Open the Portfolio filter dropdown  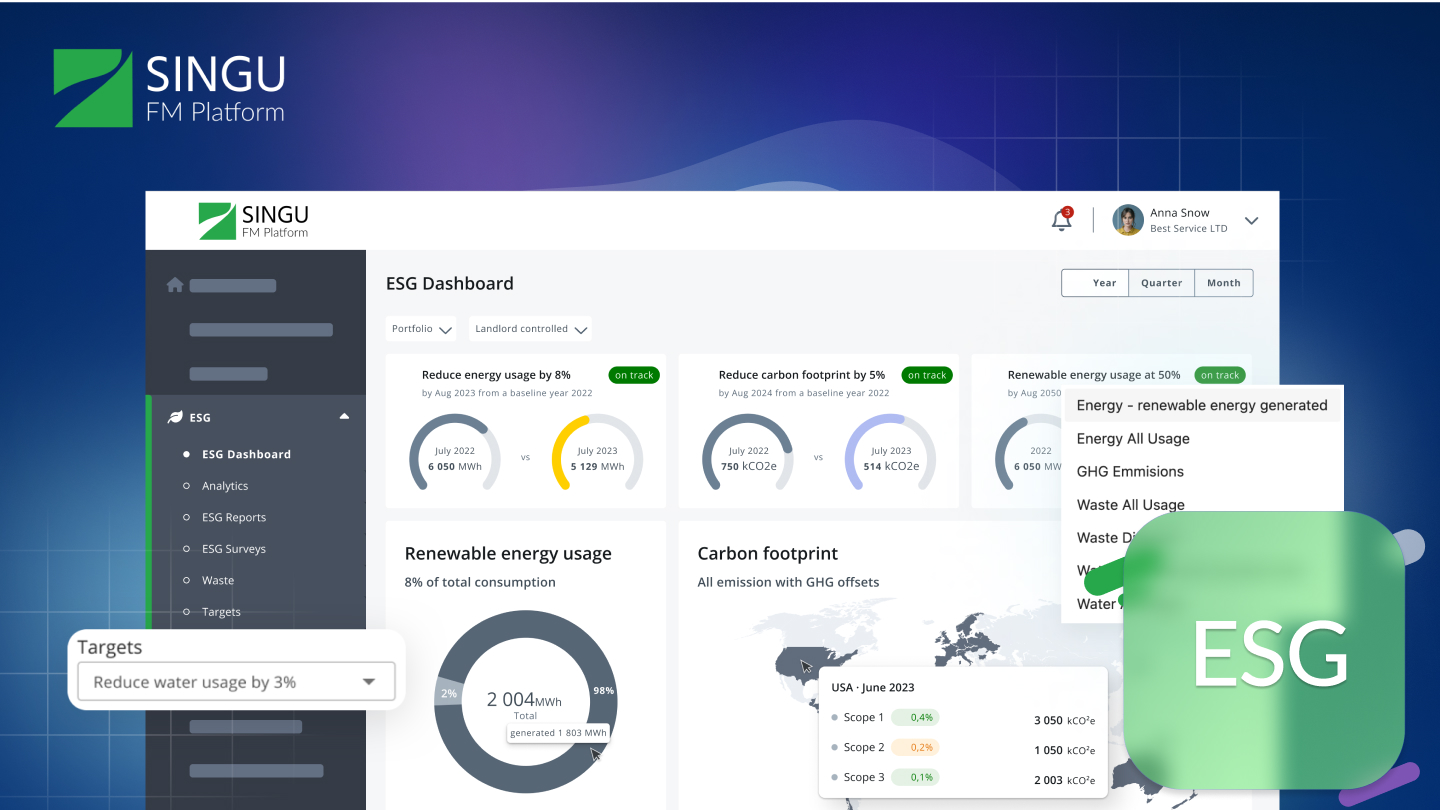pyautogui.click(x=421, y=329)
